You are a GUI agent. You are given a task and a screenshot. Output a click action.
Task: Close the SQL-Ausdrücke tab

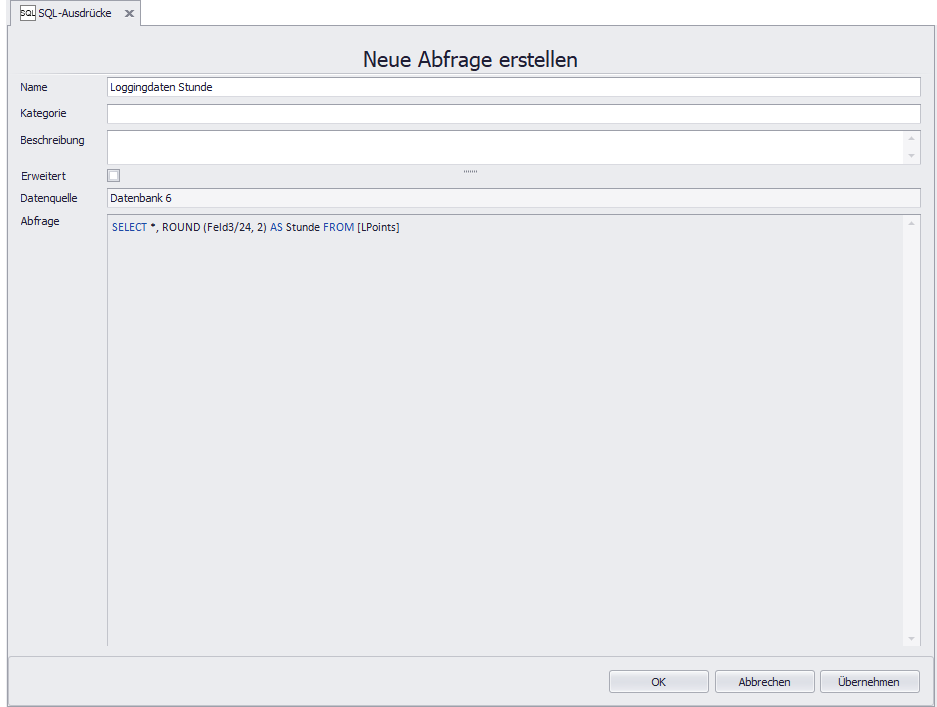(x=128, y=15)
